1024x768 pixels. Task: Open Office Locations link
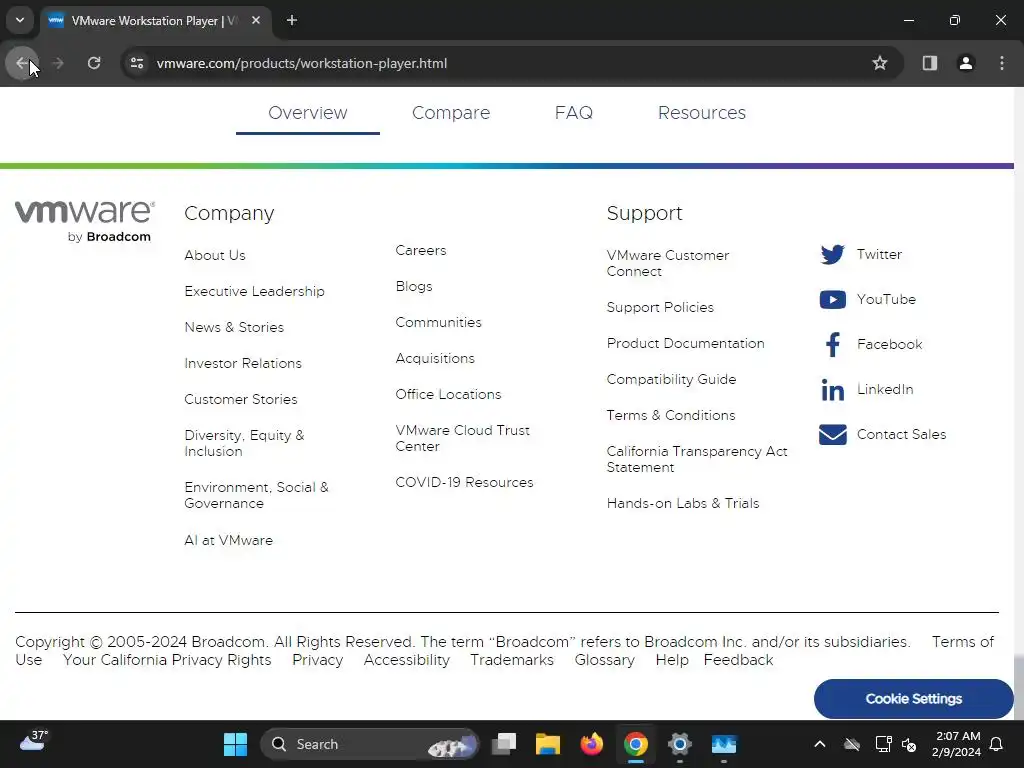click(448, 394)
